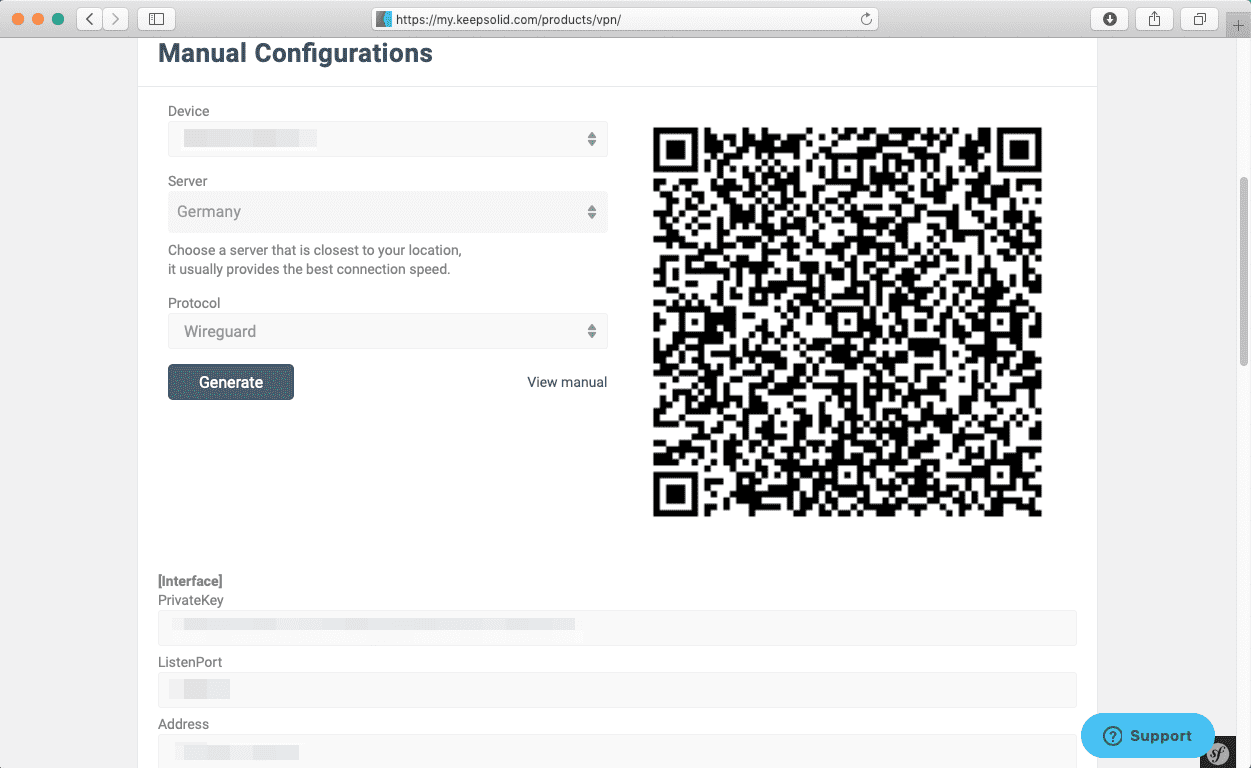This screenshot has width=1251, height=768.
Task: Click the Support chat button
Action: 1147,736
